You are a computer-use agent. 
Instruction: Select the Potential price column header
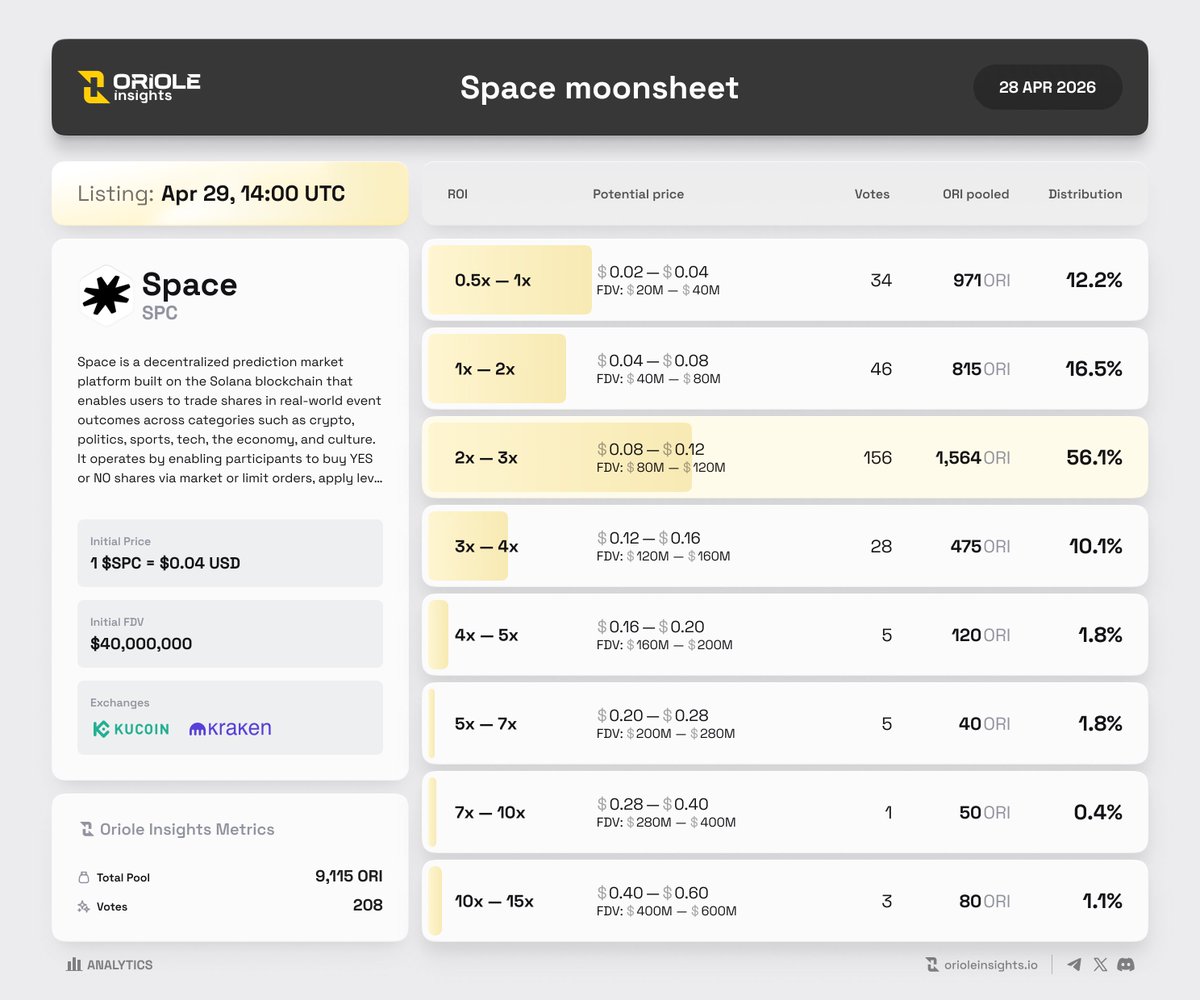[638, 194]
